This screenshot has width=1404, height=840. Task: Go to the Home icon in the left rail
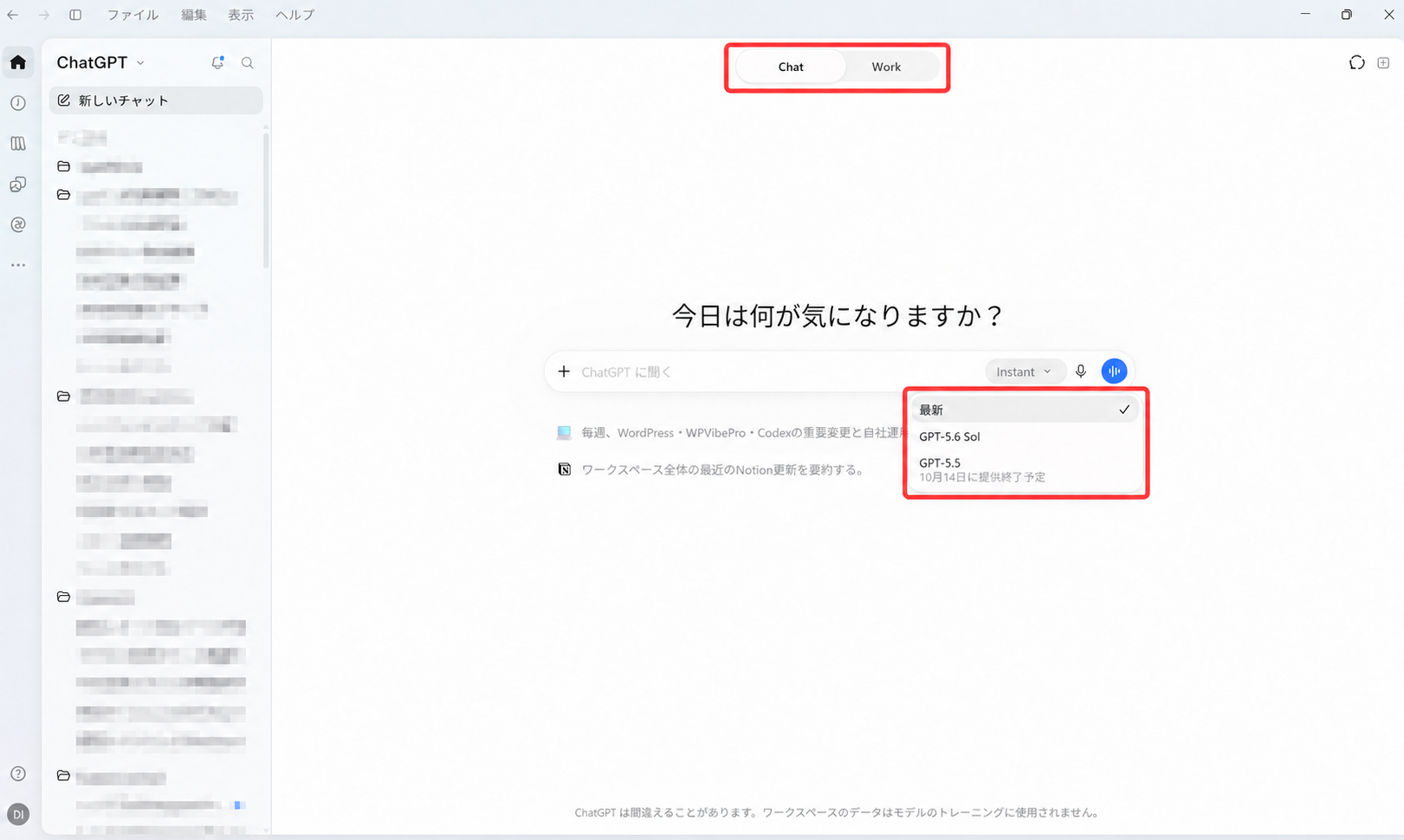pos(18,62)
